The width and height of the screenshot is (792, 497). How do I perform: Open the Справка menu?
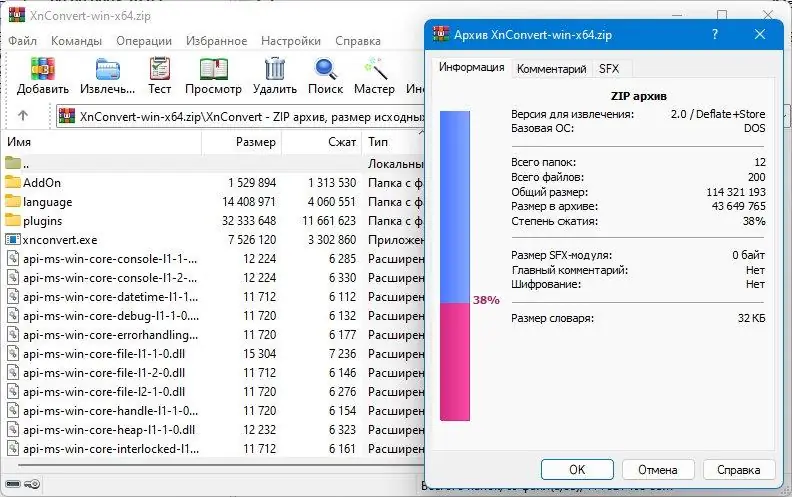click(358, 41)
